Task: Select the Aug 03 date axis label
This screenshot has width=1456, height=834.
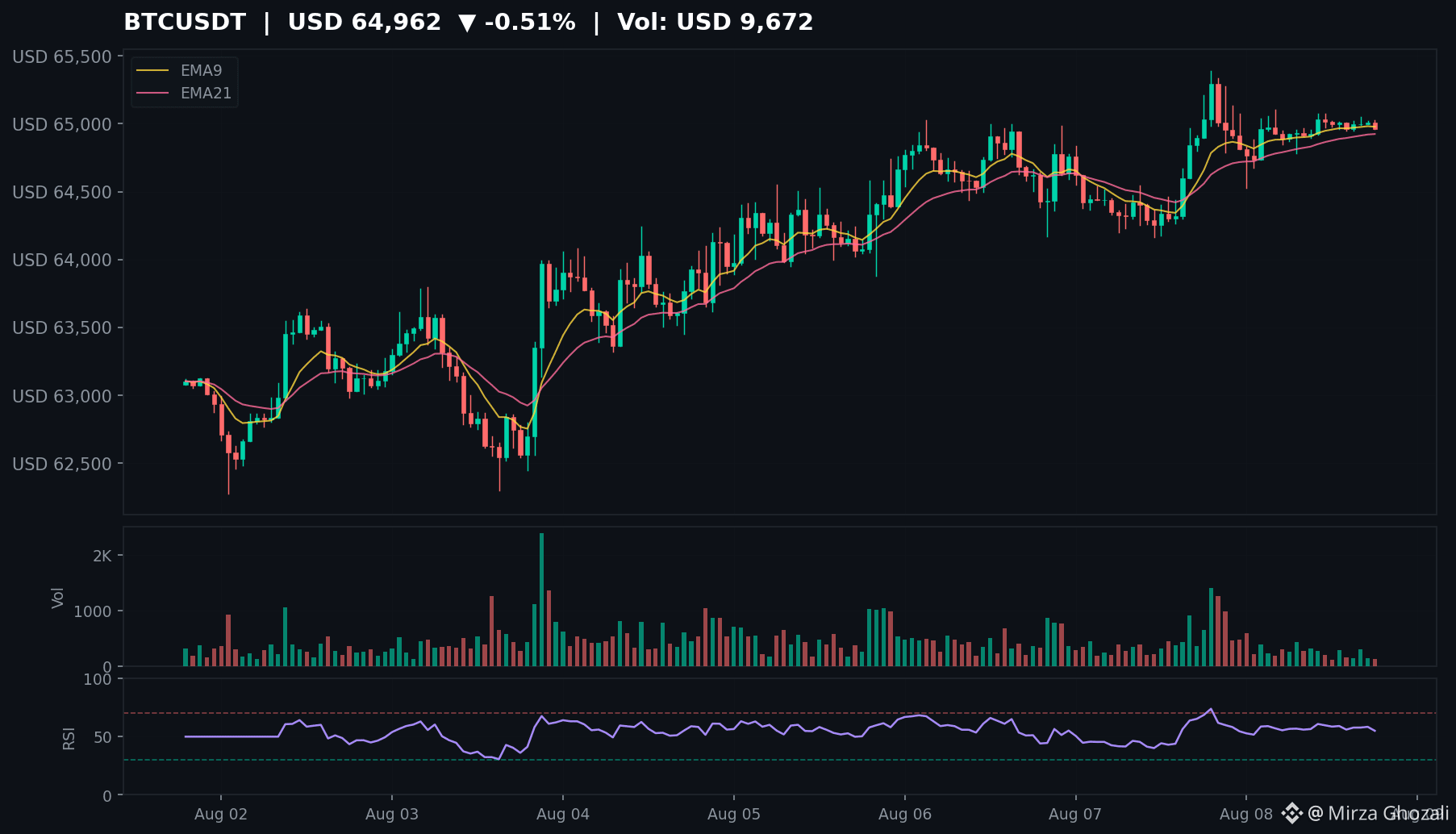Action: [x=392, y=814]
